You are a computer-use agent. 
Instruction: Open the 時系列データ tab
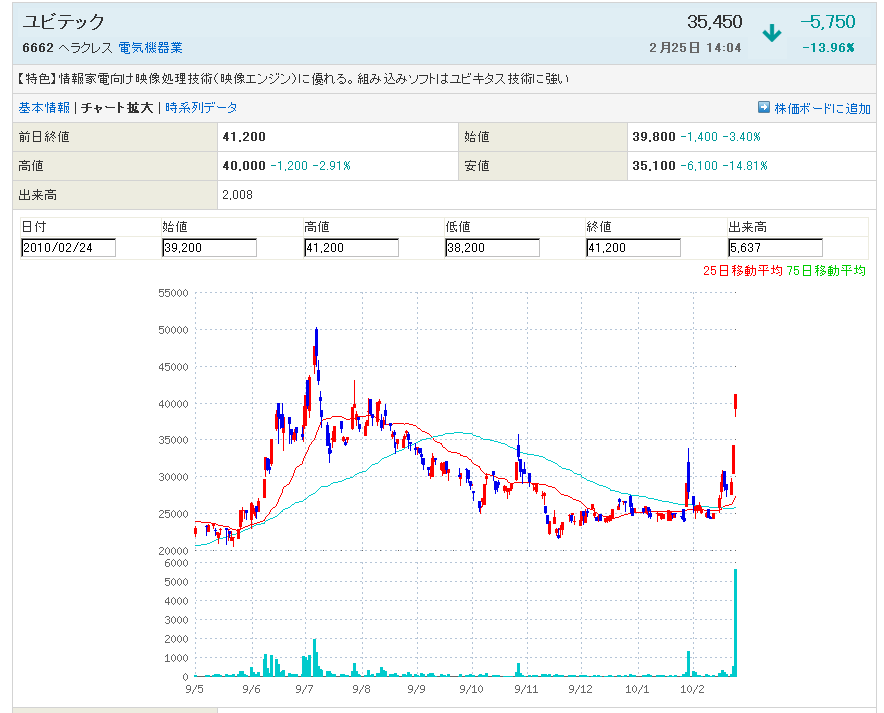click(201, 108)
